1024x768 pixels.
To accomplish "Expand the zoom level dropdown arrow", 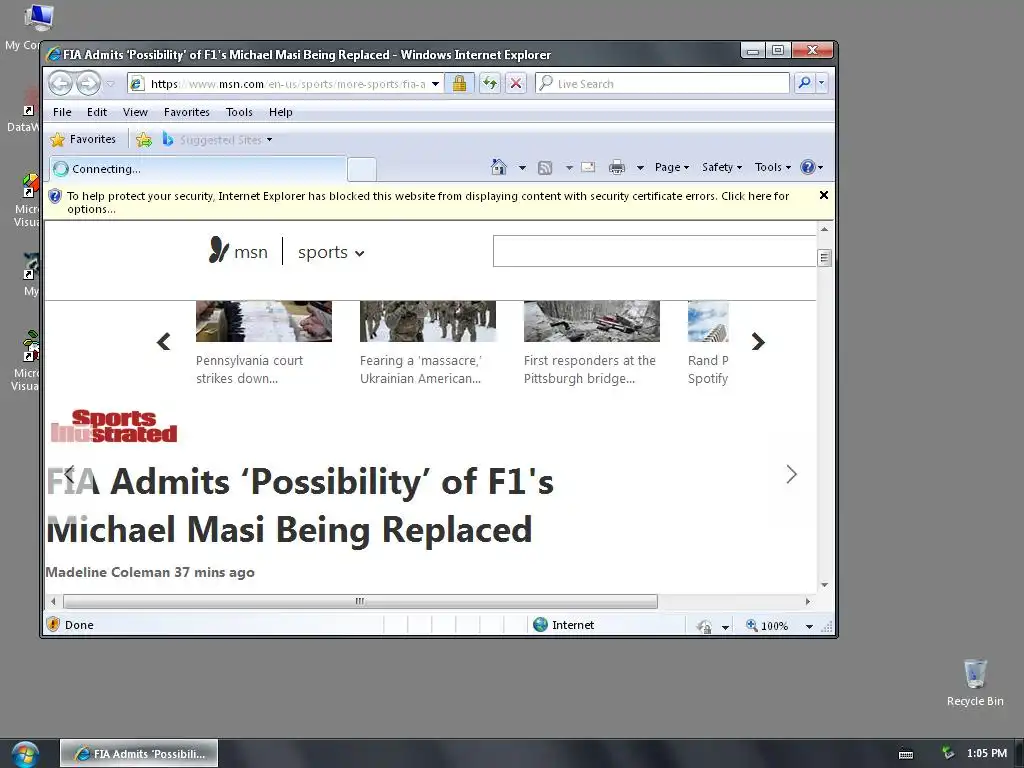I will click(x=809, y=626).
